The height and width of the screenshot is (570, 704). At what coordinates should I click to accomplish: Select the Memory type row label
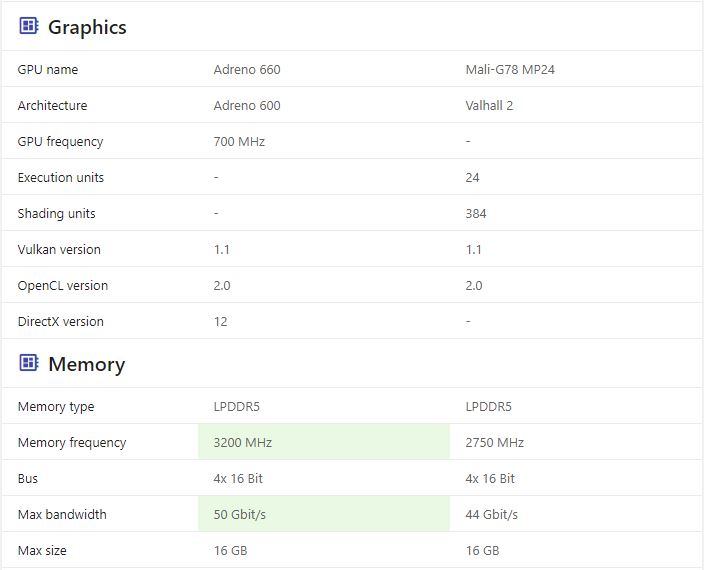click(x=56, y=407)
